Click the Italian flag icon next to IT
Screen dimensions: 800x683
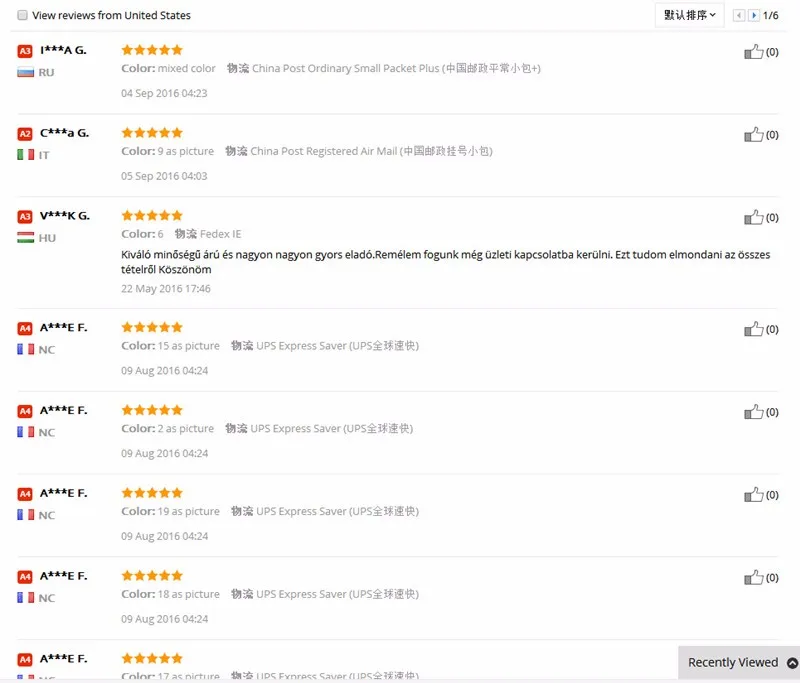coord(26,155)
